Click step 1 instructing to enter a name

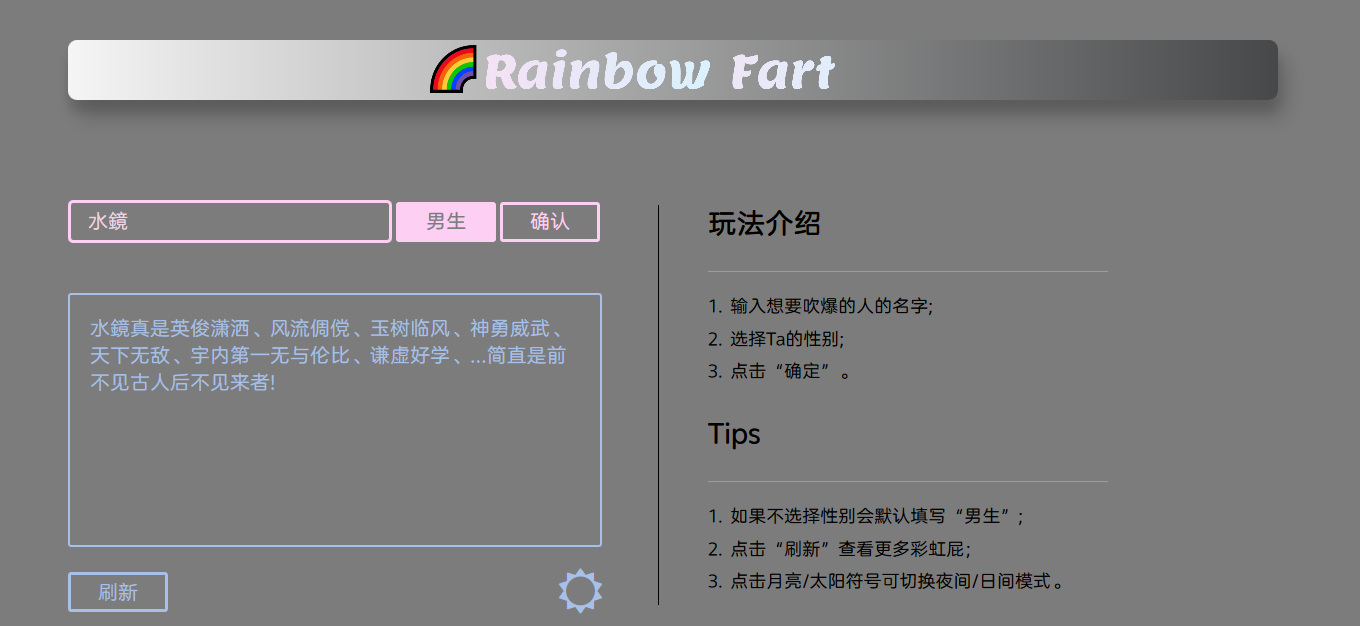coord(820,306)
